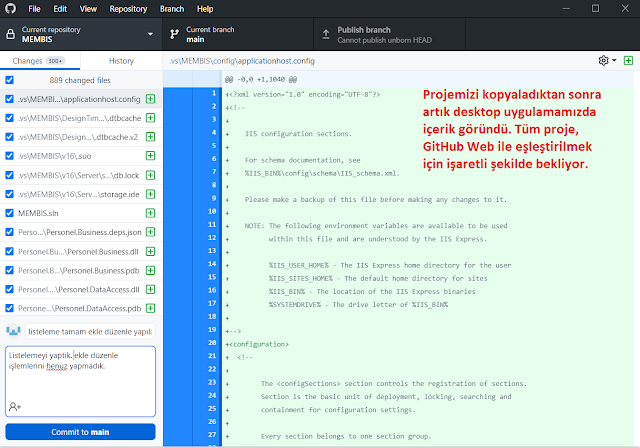Open the File menu
Screen dimensions: 640x448
click(x=34, y=9)
